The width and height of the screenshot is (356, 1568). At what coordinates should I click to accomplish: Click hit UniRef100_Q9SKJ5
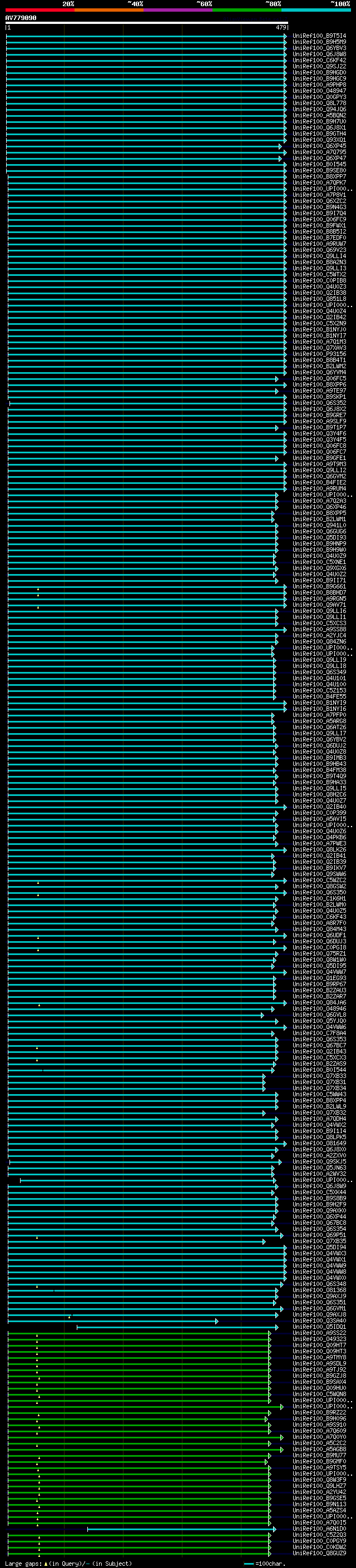[319, 1161]
